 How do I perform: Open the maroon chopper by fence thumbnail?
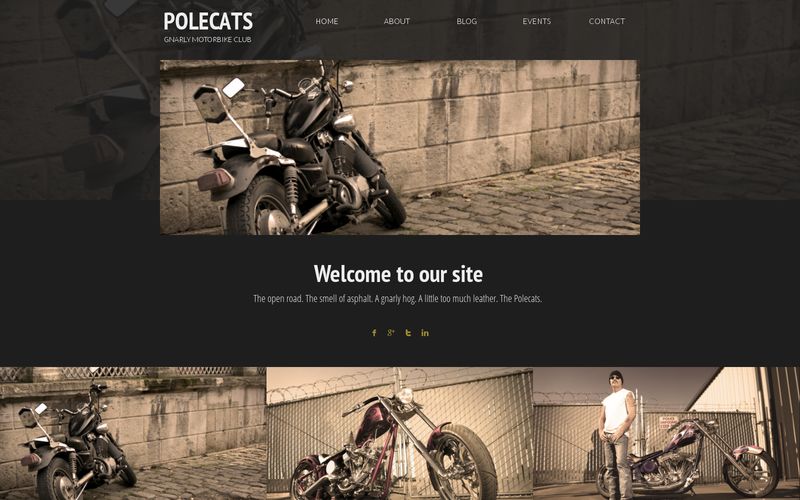point(399,434)
